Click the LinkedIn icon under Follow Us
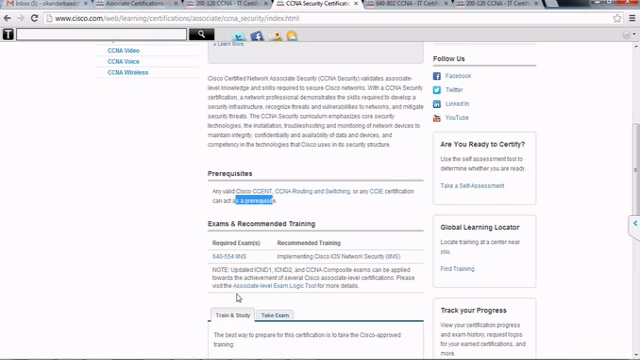The width and height of the screenshot is (640, 360). point(437,104)
